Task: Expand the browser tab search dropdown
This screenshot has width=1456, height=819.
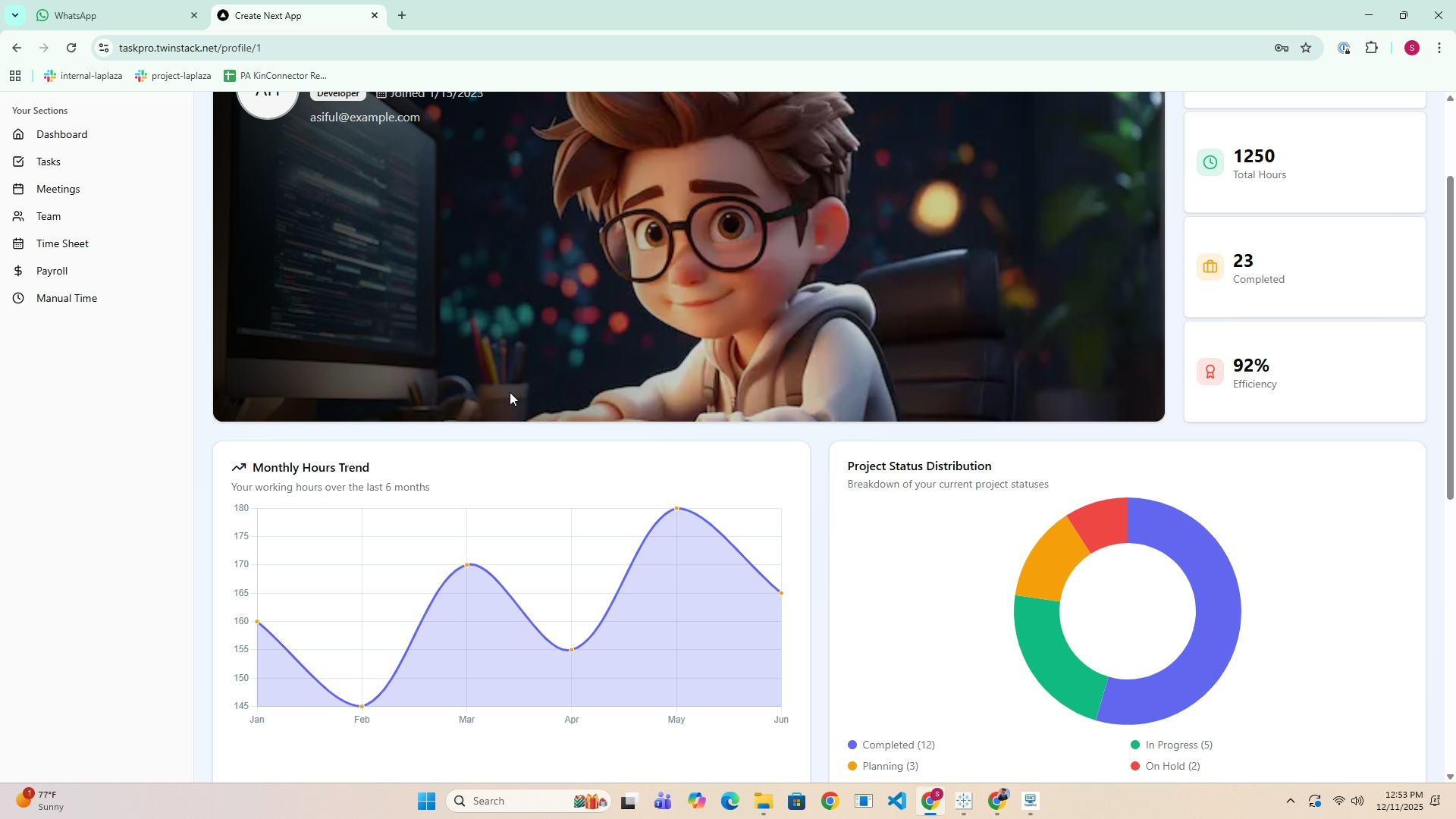Action: click(x=14, y=15)
